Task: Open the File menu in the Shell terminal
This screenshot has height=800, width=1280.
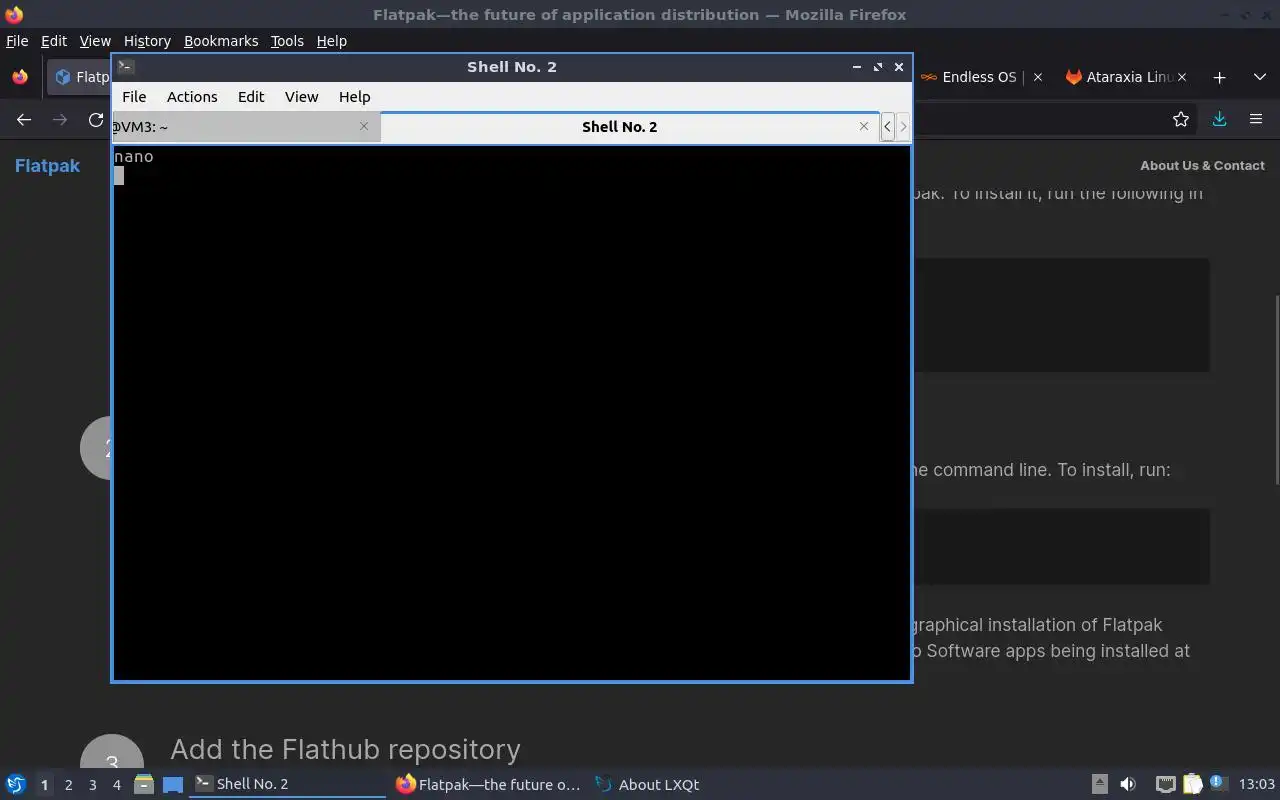Action: pos(134,97)
